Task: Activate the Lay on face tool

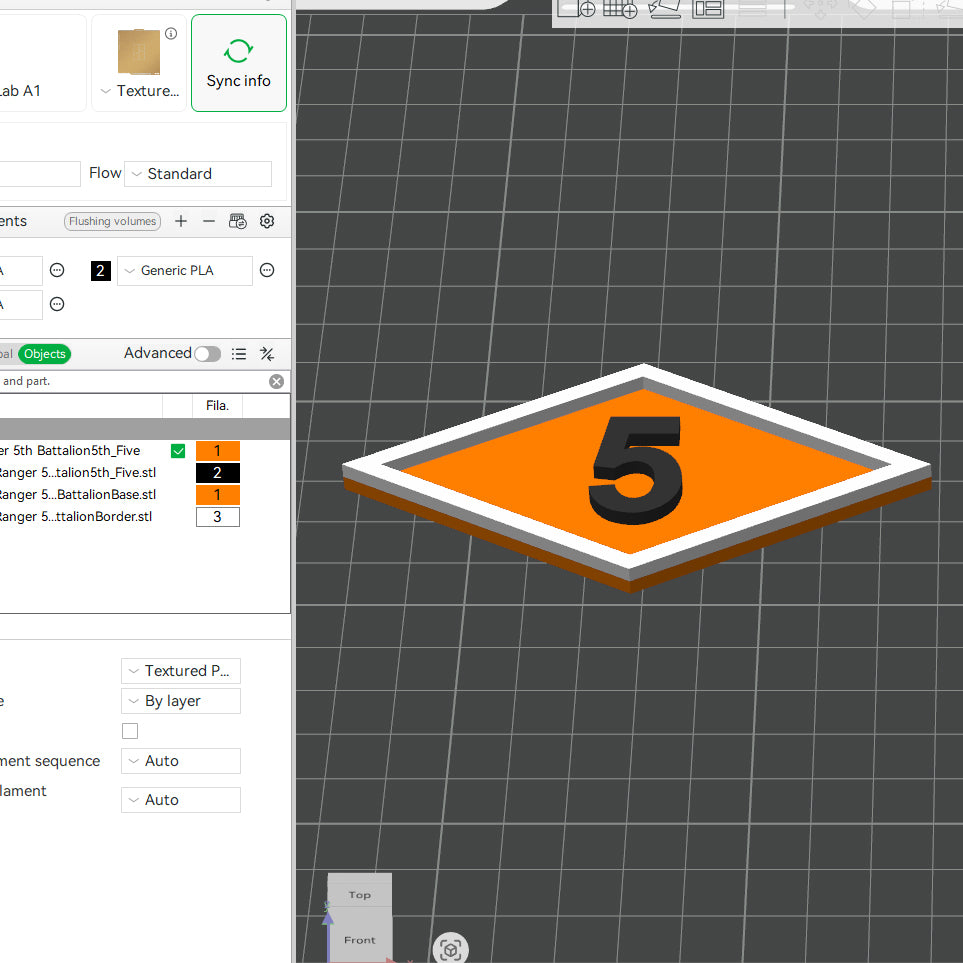Action: (x=664, y=10)
